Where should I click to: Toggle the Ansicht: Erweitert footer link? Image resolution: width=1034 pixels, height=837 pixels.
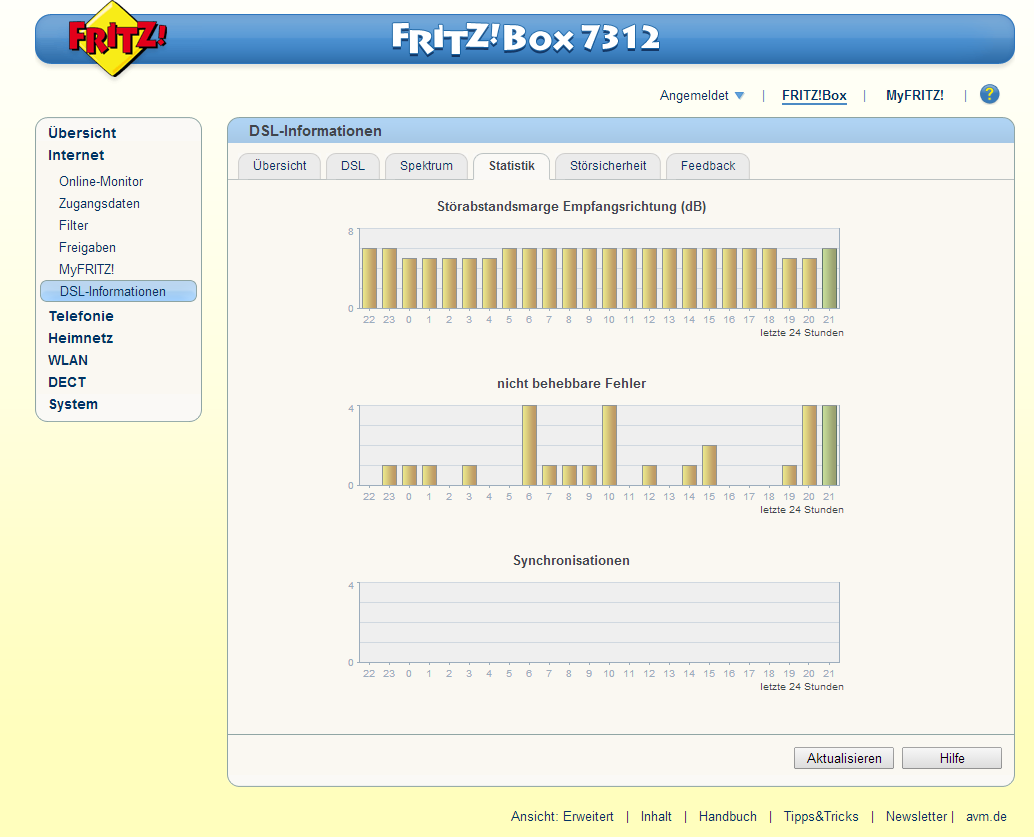click(x=562, y=817)
